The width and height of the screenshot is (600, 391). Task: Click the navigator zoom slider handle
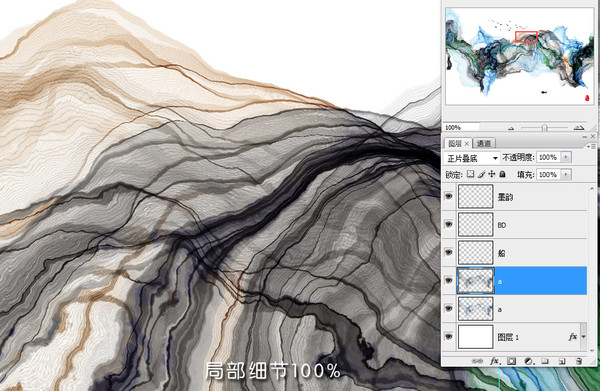coord(544,128)
